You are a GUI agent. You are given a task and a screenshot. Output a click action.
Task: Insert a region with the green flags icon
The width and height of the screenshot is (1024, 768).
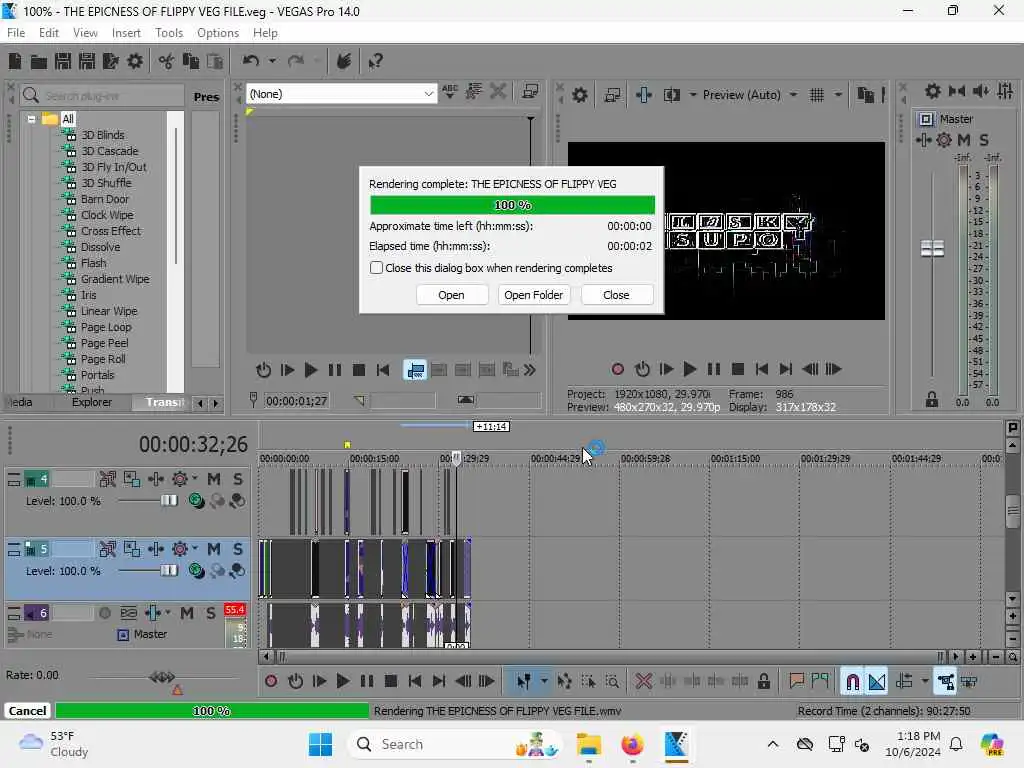(x=820, y=681)
